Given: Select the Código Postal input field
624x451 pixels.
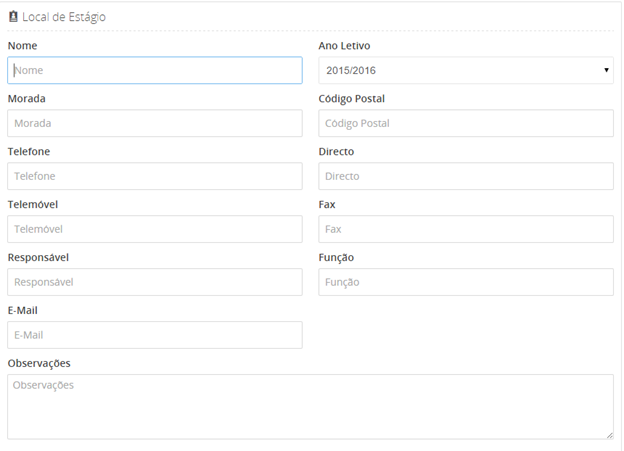Looking at the screenshot, I should [x=465, y=123].
